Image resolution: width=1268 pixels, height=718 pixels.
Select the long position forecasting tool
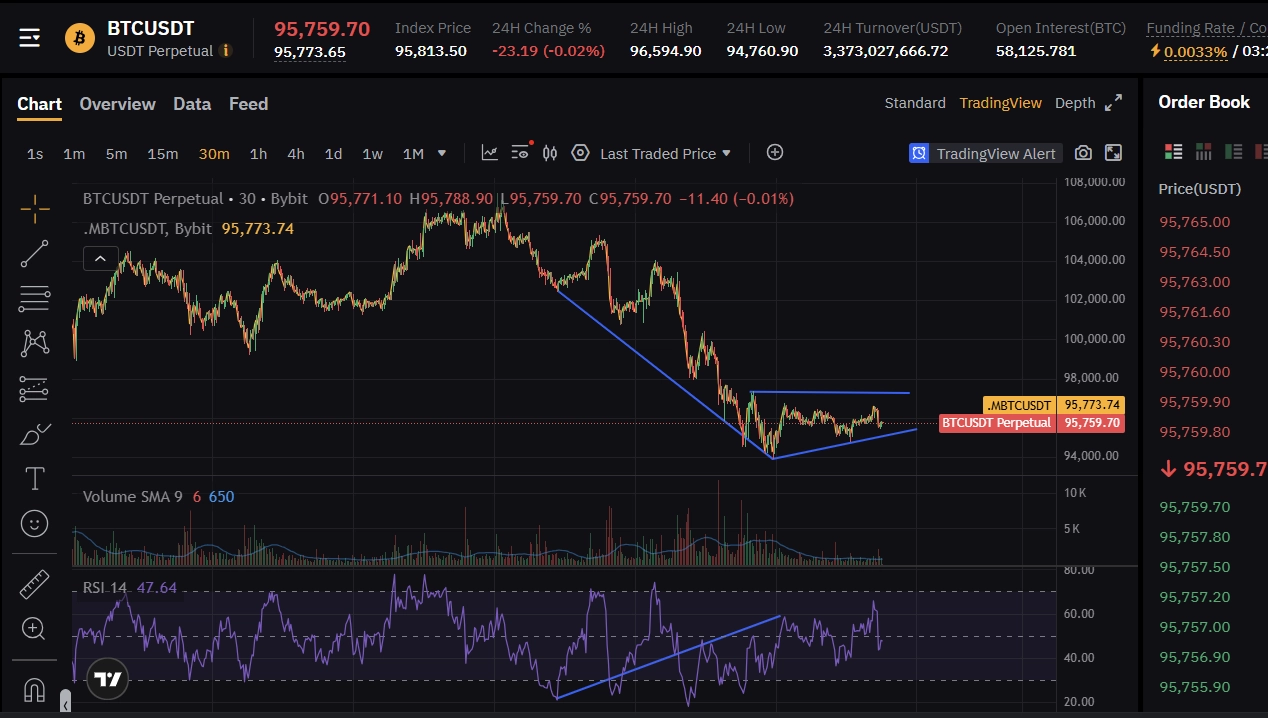tap(35, 389)
